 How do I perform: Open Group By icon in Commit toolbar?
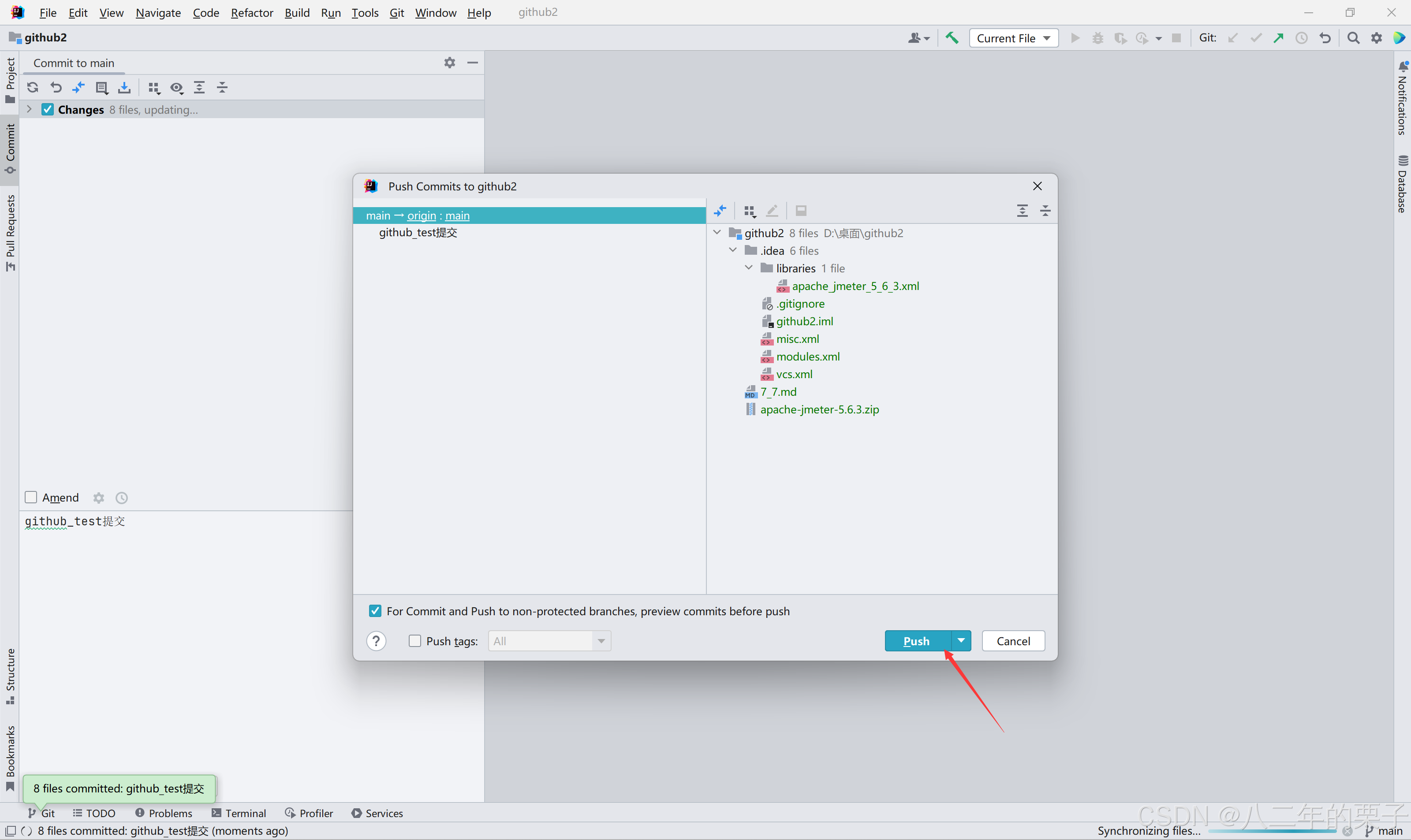[154, 87]
